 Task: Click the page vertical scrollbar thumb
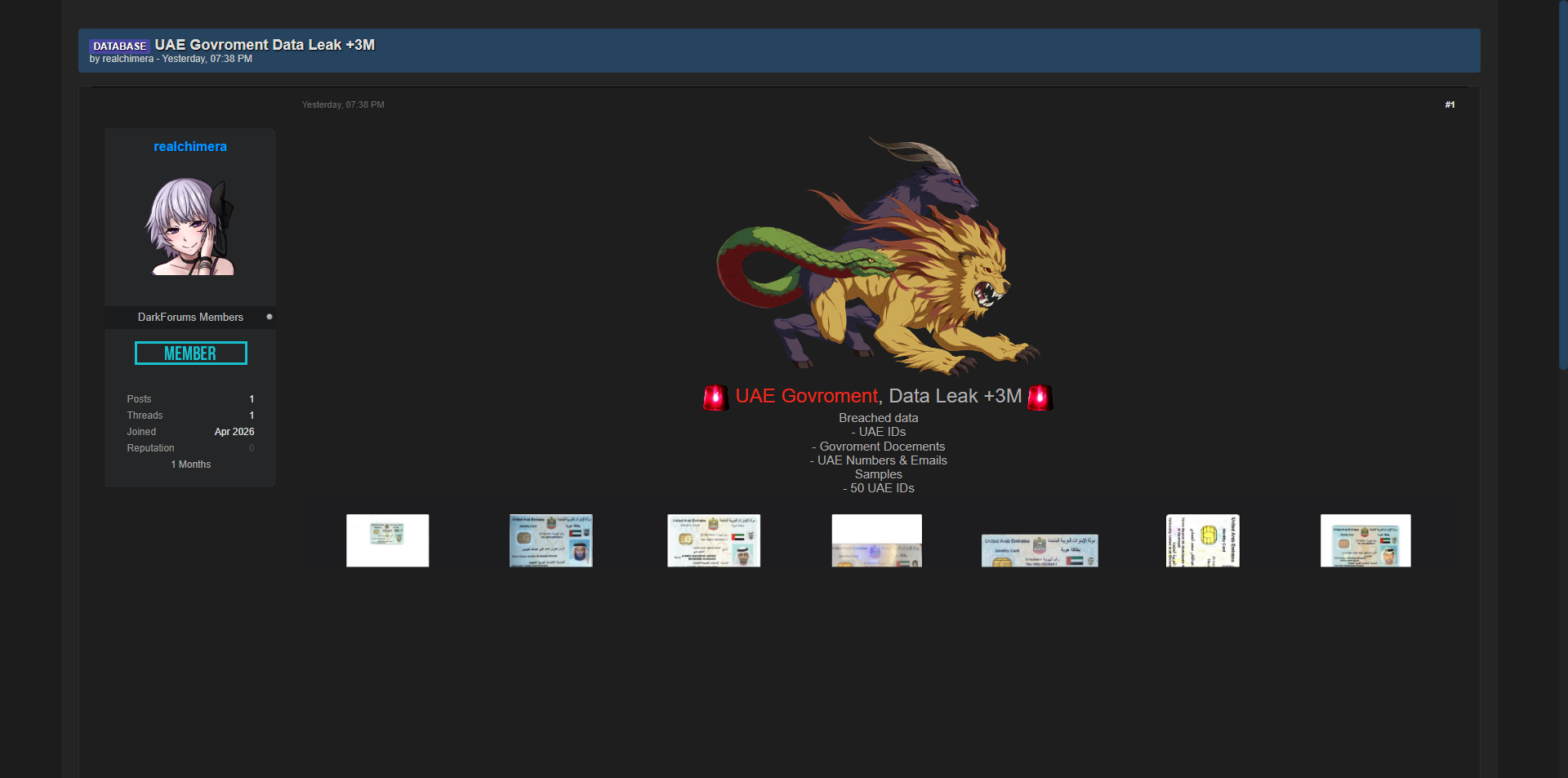click(1563, 184)
